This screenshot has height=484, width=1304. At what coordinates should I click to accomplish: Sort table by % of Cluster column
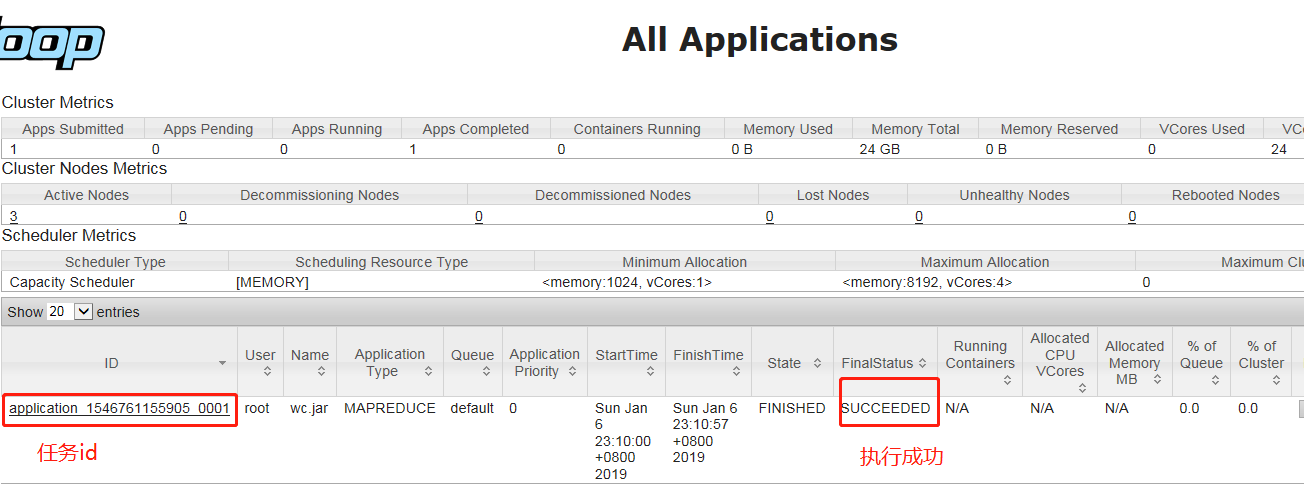[x=1262, y=363]
